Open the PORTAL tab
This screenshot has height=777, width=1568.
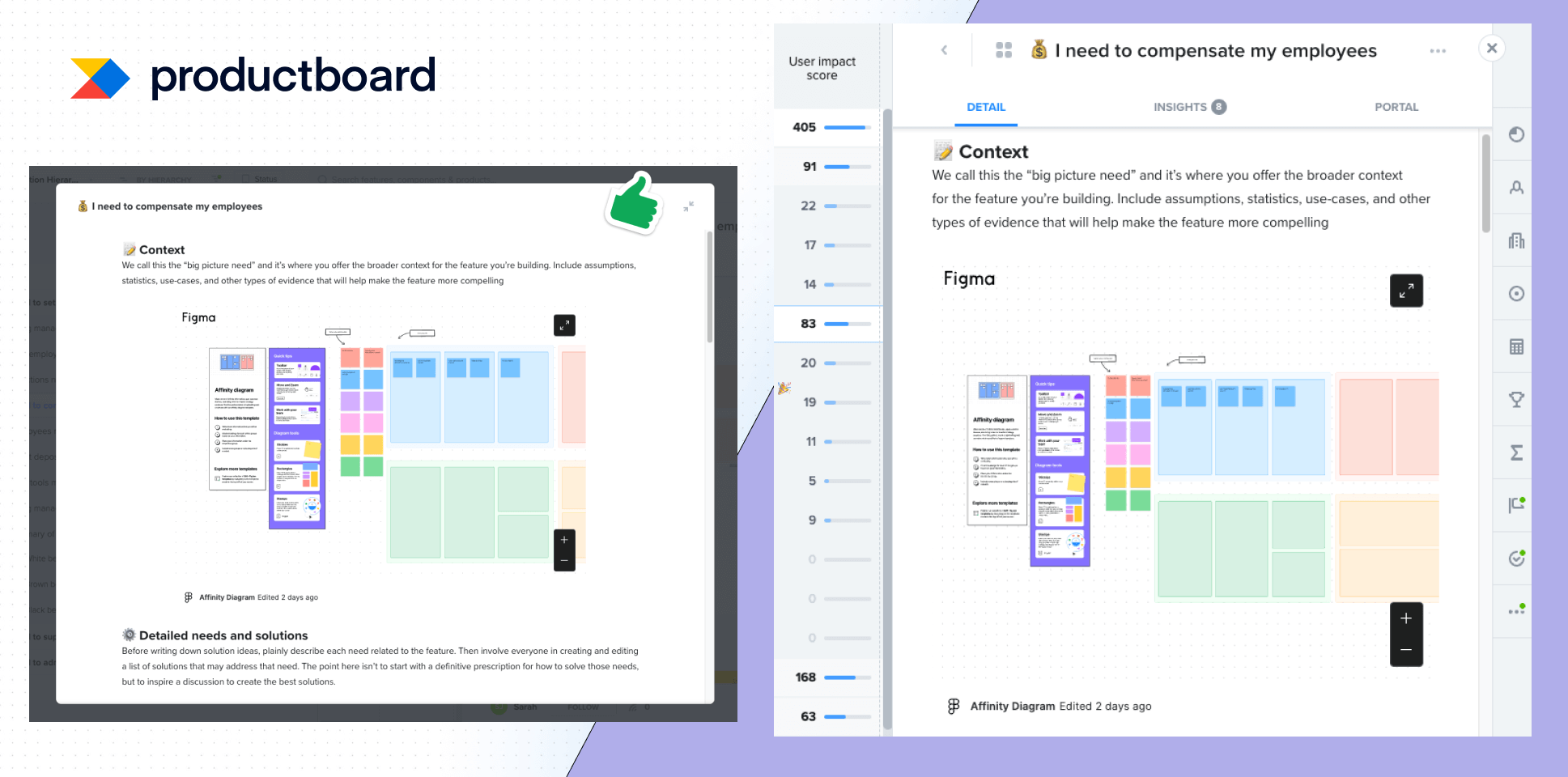point(1396,107)
